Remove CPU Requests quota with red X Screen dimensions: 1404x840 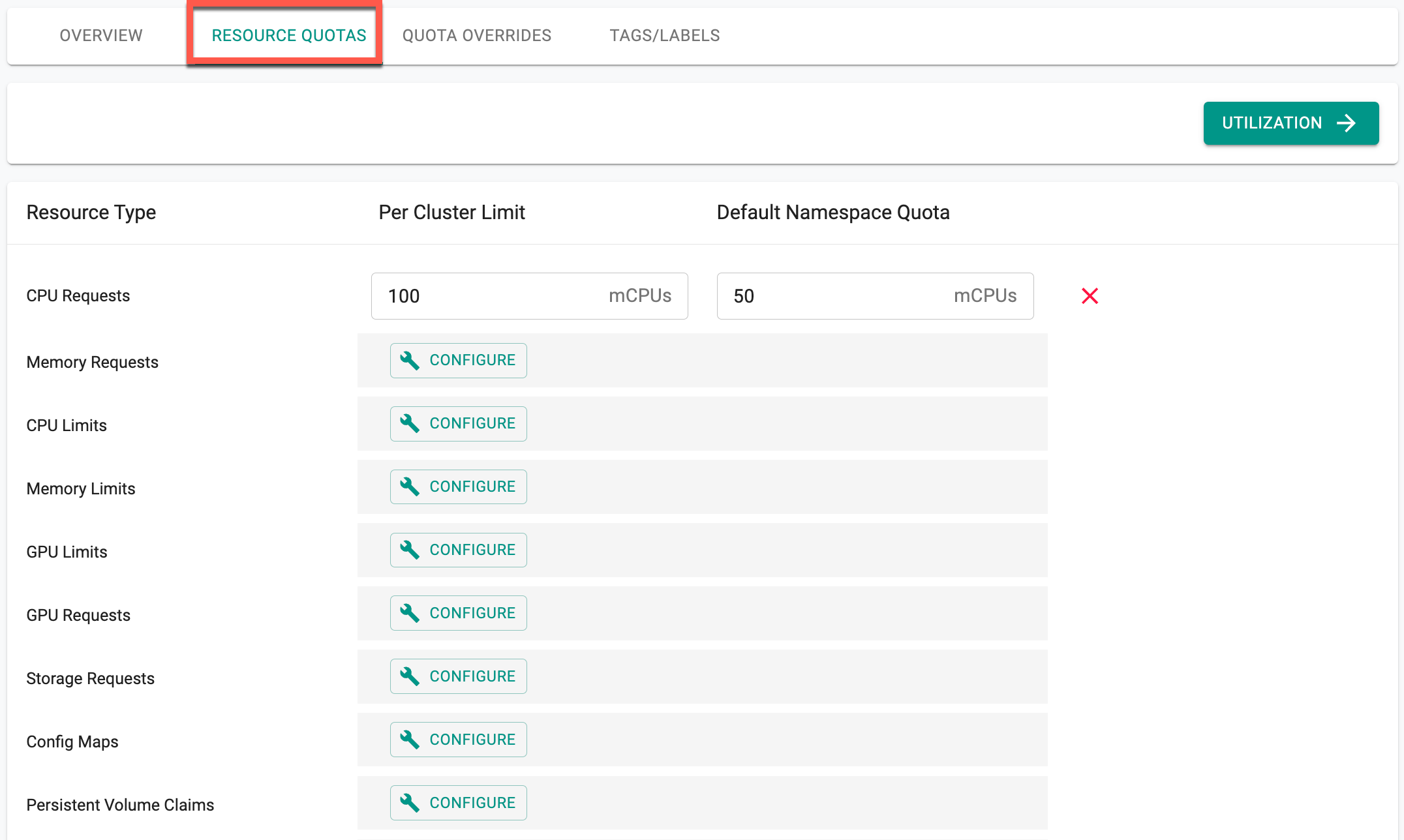click(1090, 295)
